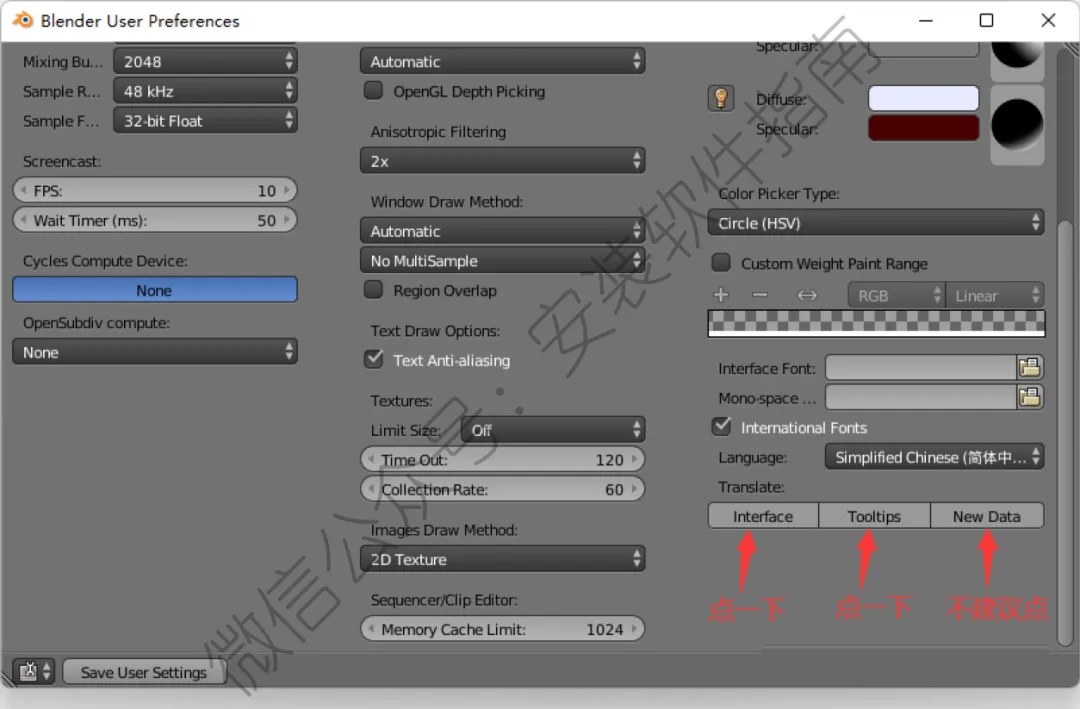Click the Translate label
Image resolution: width=1080 pixels, height=709 pixels.
[x=751, y=486]
